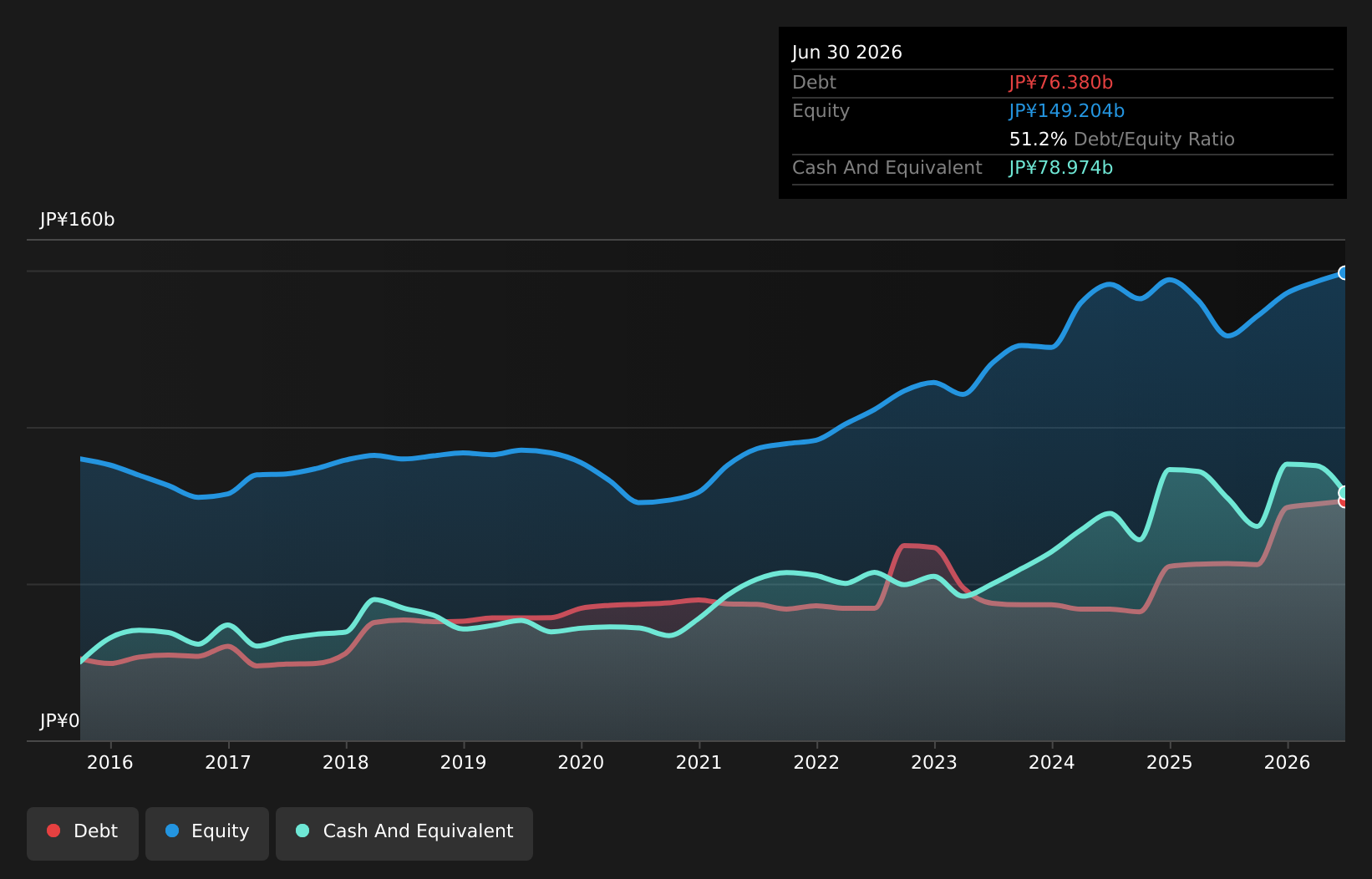
Task: Click the 2022 x-axis label
Action: coord(816,762)
